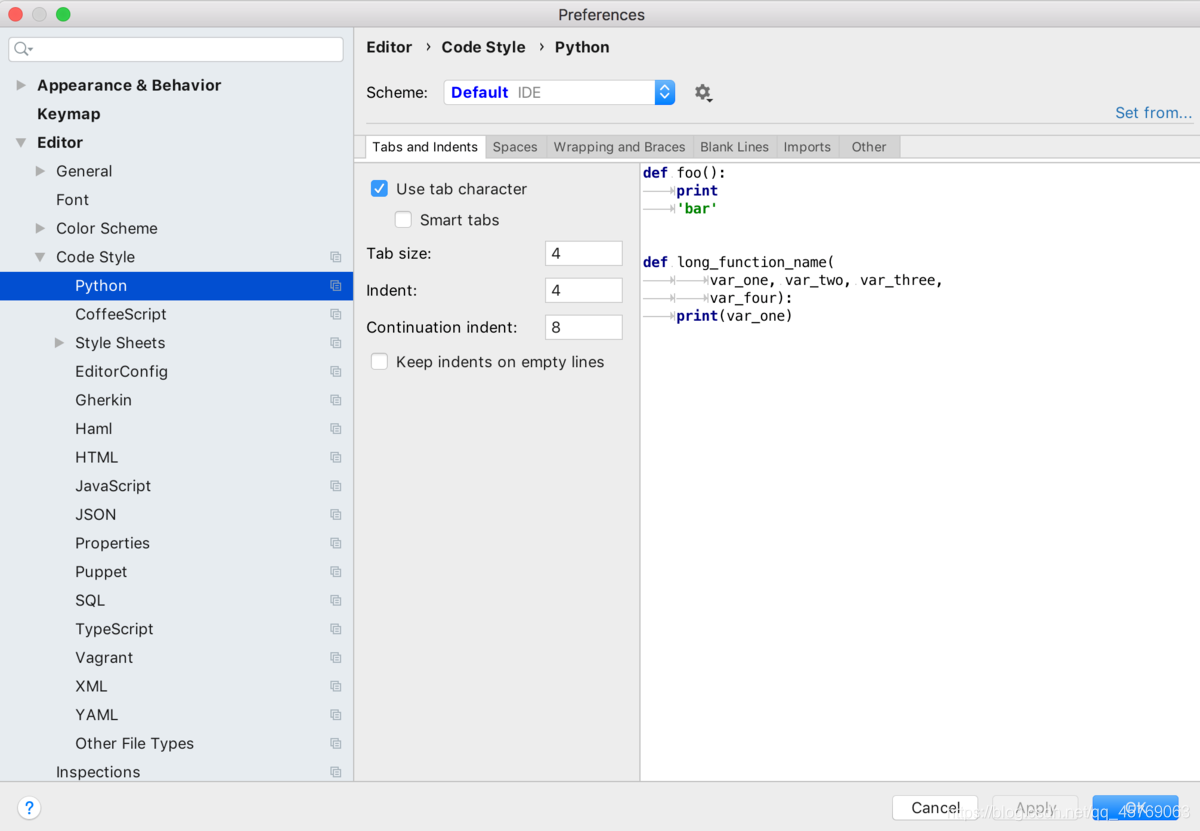Click the Set from... link
This screenshot has width=1200, height=831.
(x=1154, y=113)
